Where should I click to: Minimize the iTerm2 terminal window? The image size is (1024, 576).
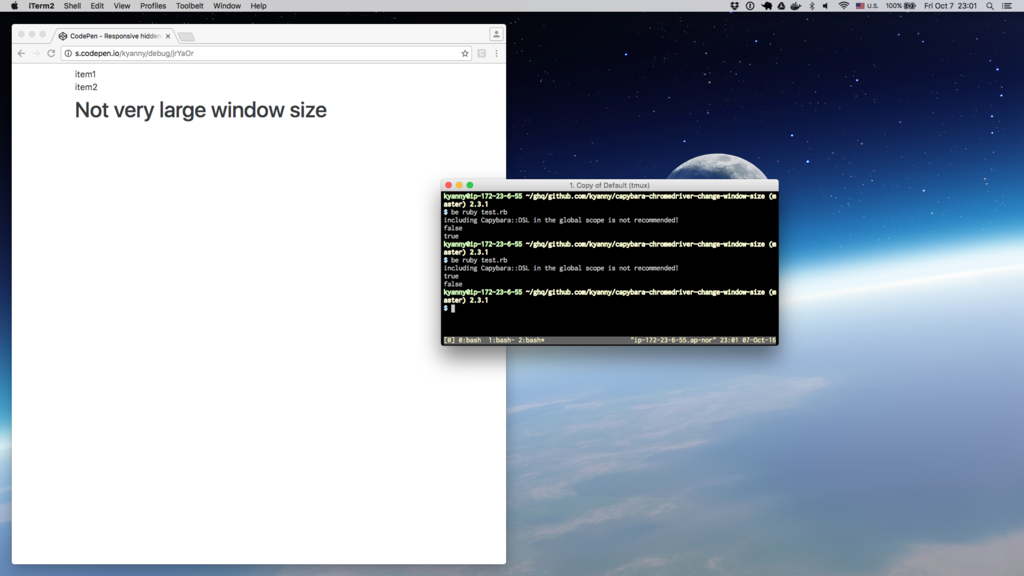tap(459, 185)
